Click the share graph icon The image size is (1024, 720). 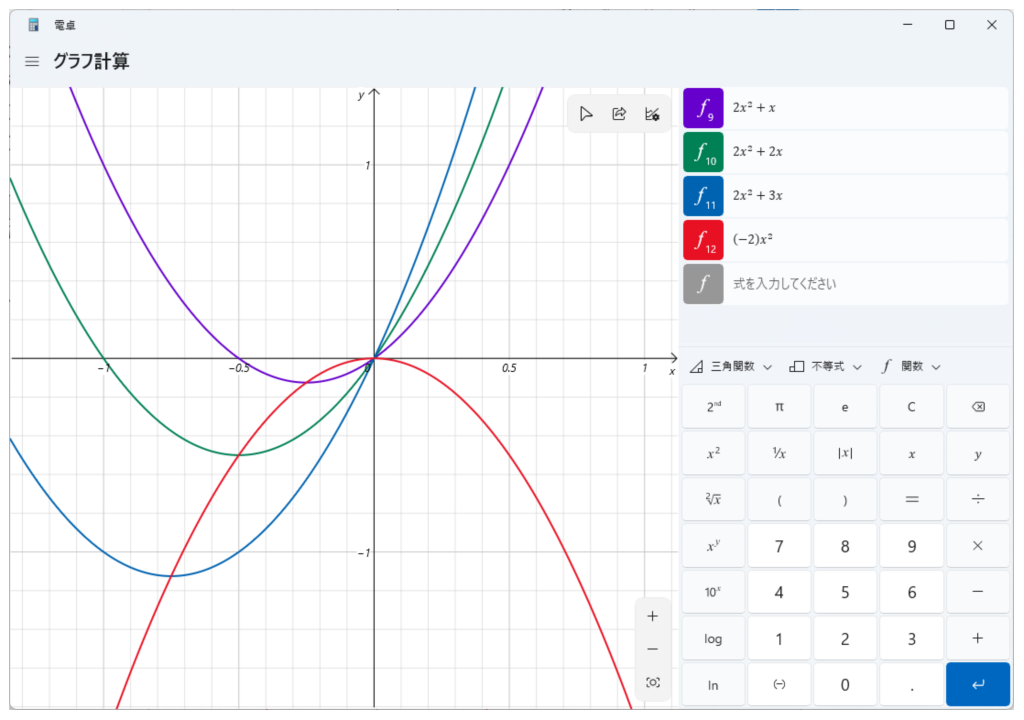(619, 114)
